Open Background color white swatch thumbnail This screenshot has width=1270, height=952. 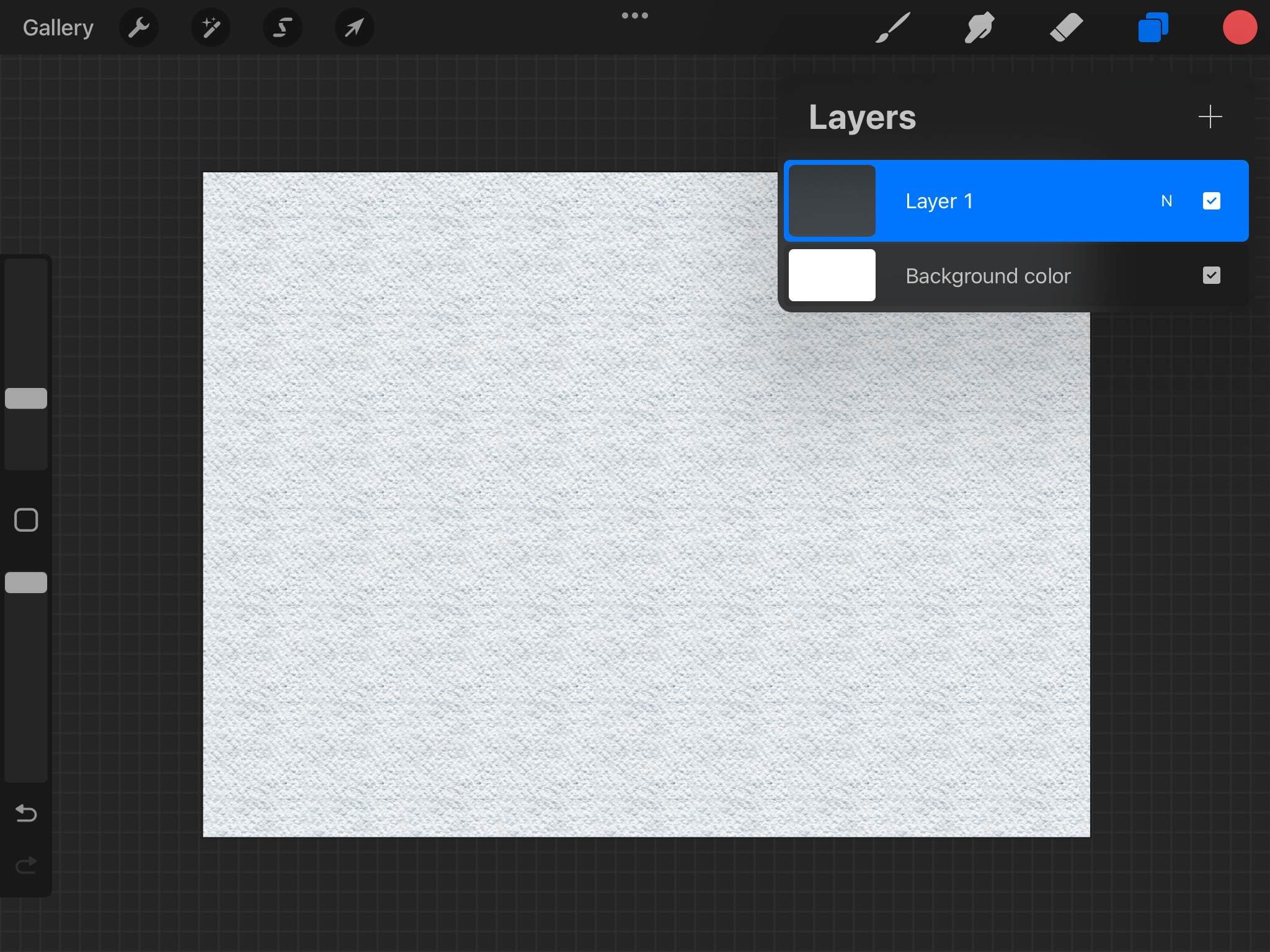[832, 275]
